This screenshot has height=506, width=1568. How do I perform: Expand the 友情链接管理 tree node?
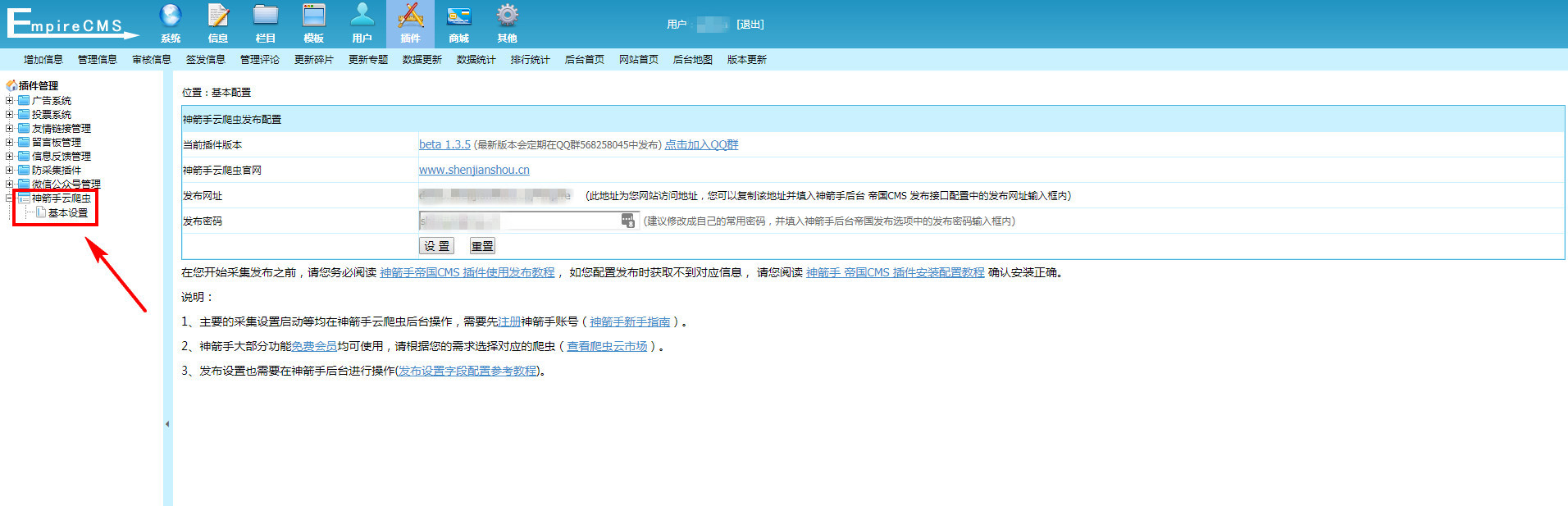10,128
